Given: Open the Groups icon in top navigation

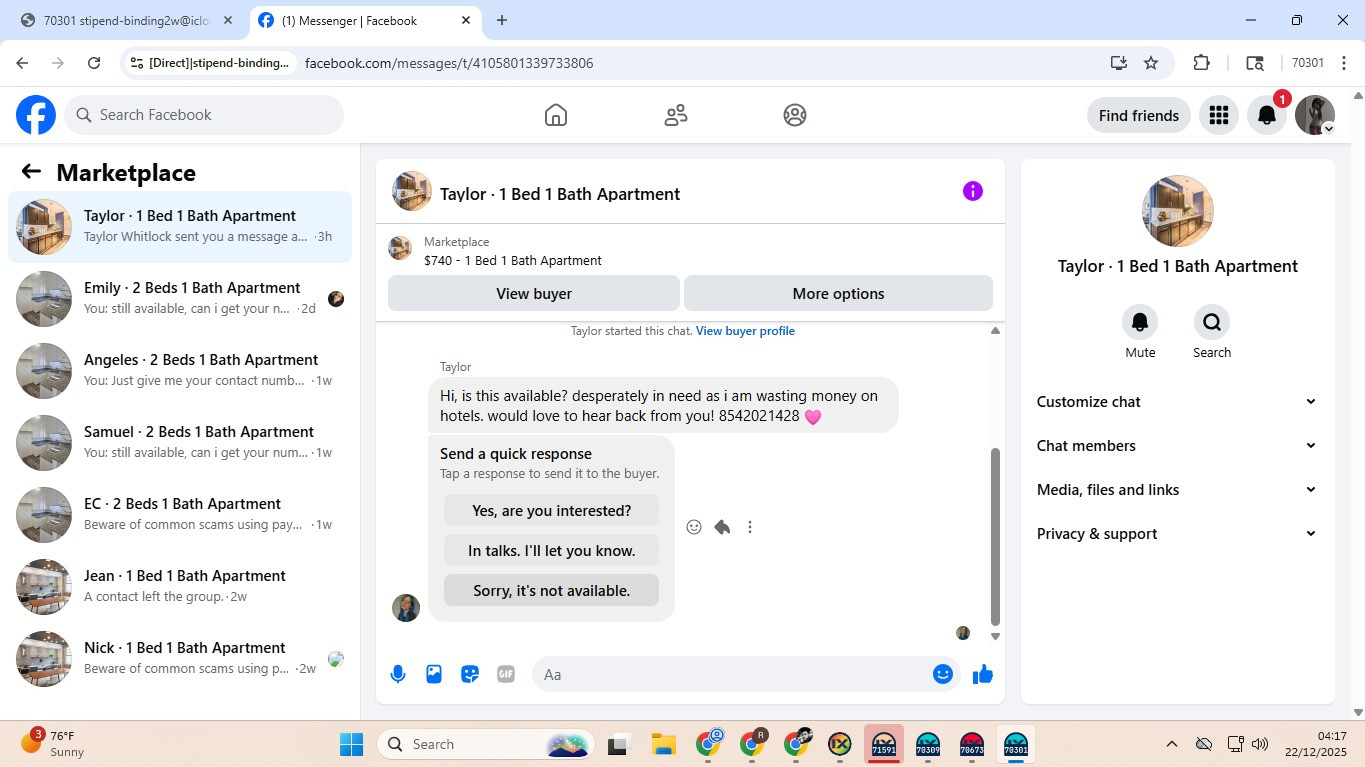Looking at the screenshot, I should coord(795,115).
